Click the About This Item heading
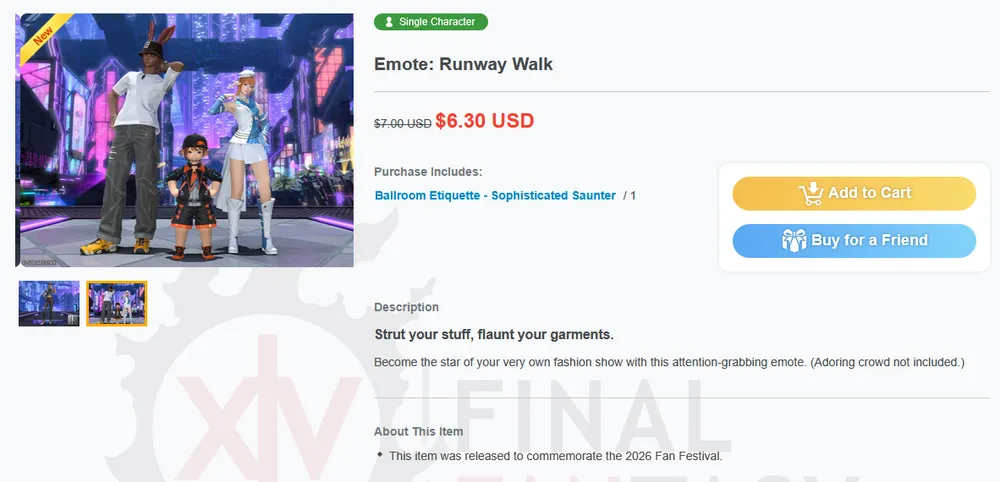The width and height of the screenshot is (1000, 482). coord(418,431)
